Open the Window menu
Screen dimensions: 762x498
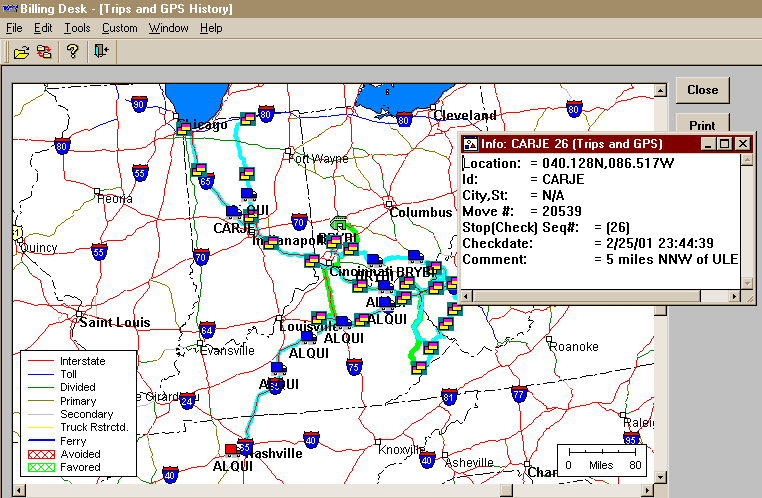click(169, 28)
